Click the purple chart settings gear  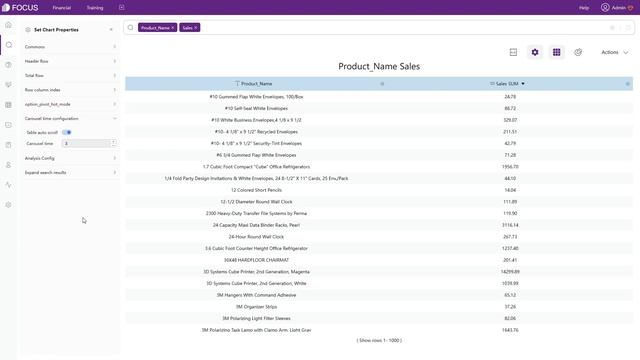pos(535,52)
